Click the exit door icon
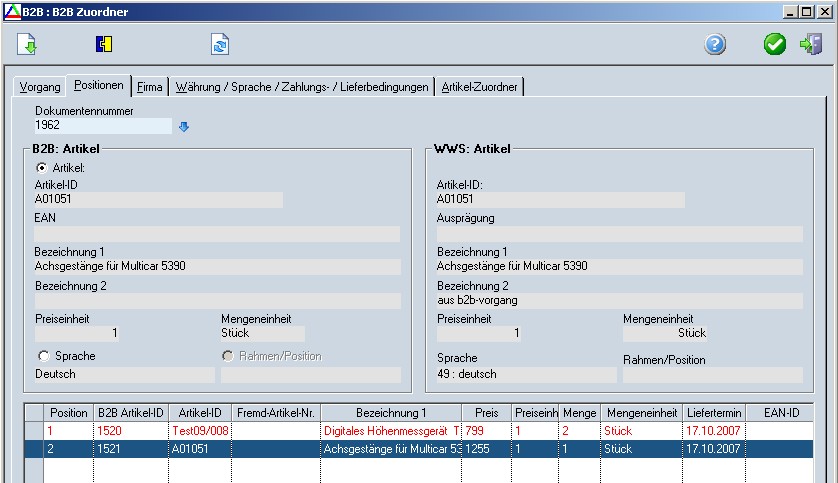 coord(810,45)
